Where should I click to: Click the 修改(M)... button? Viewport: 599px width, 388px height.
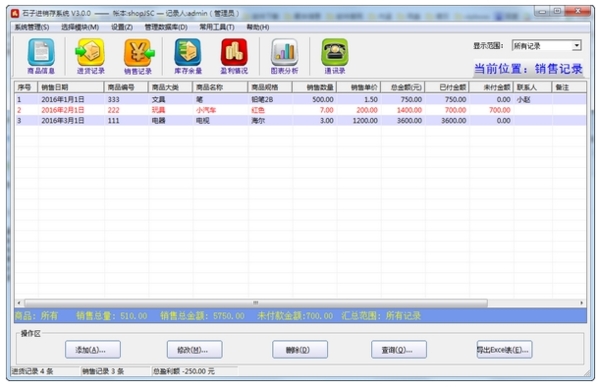[194, 349]
